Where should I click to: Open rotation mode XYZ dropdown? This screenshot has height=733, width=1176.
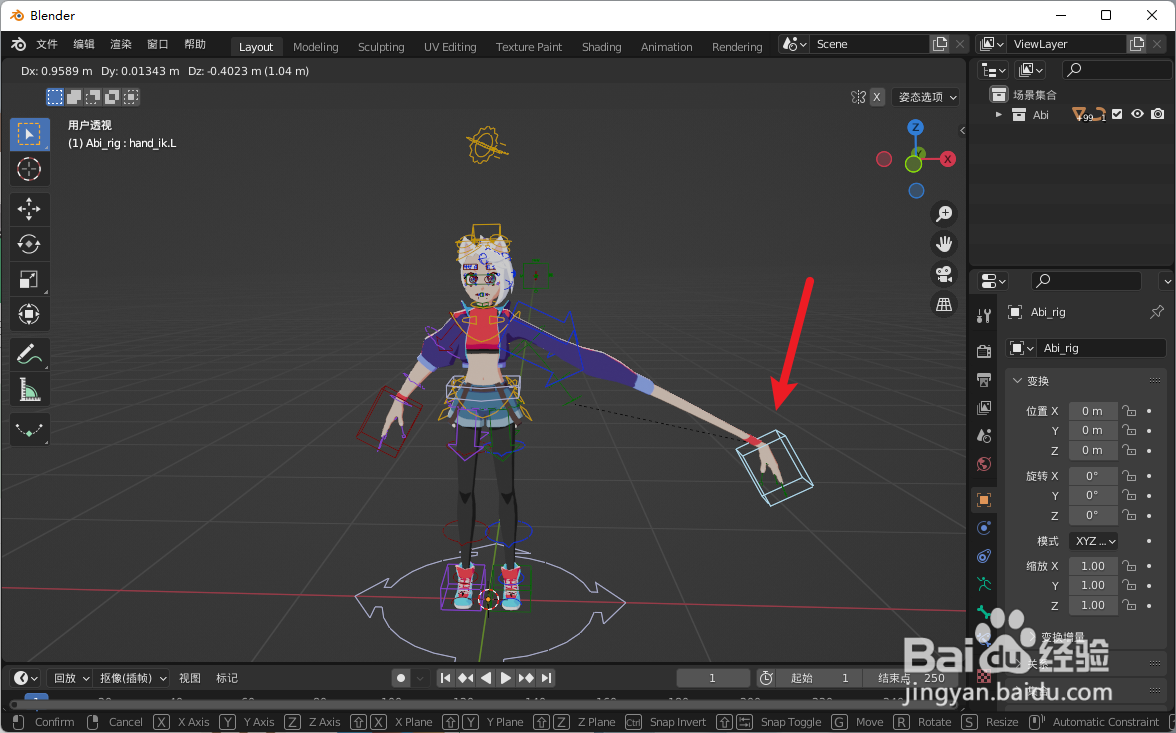pos(1095,541)
